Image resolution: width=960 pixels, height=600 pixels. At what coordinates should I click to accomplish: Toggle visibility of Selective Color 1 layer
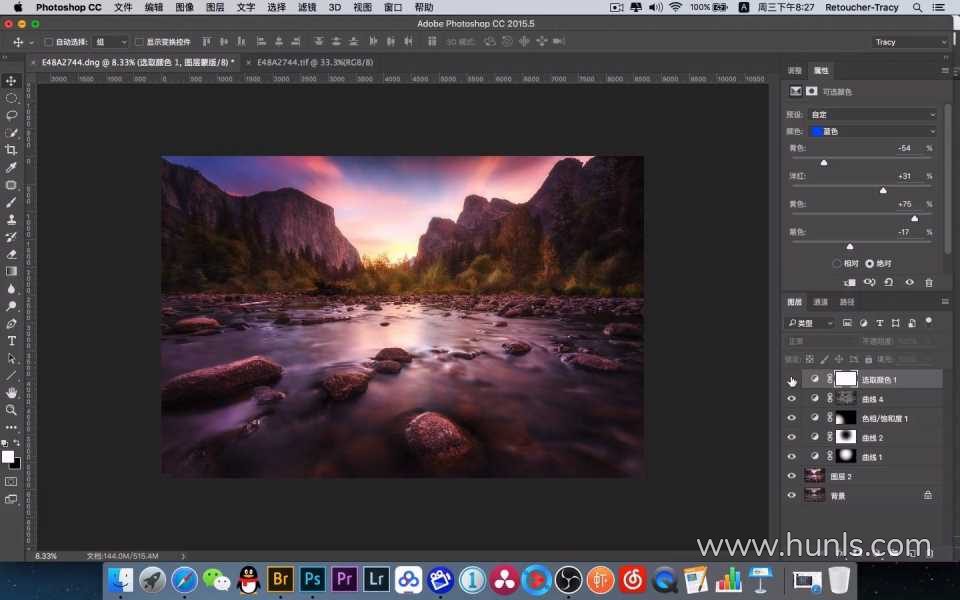[x=792, y=380]
